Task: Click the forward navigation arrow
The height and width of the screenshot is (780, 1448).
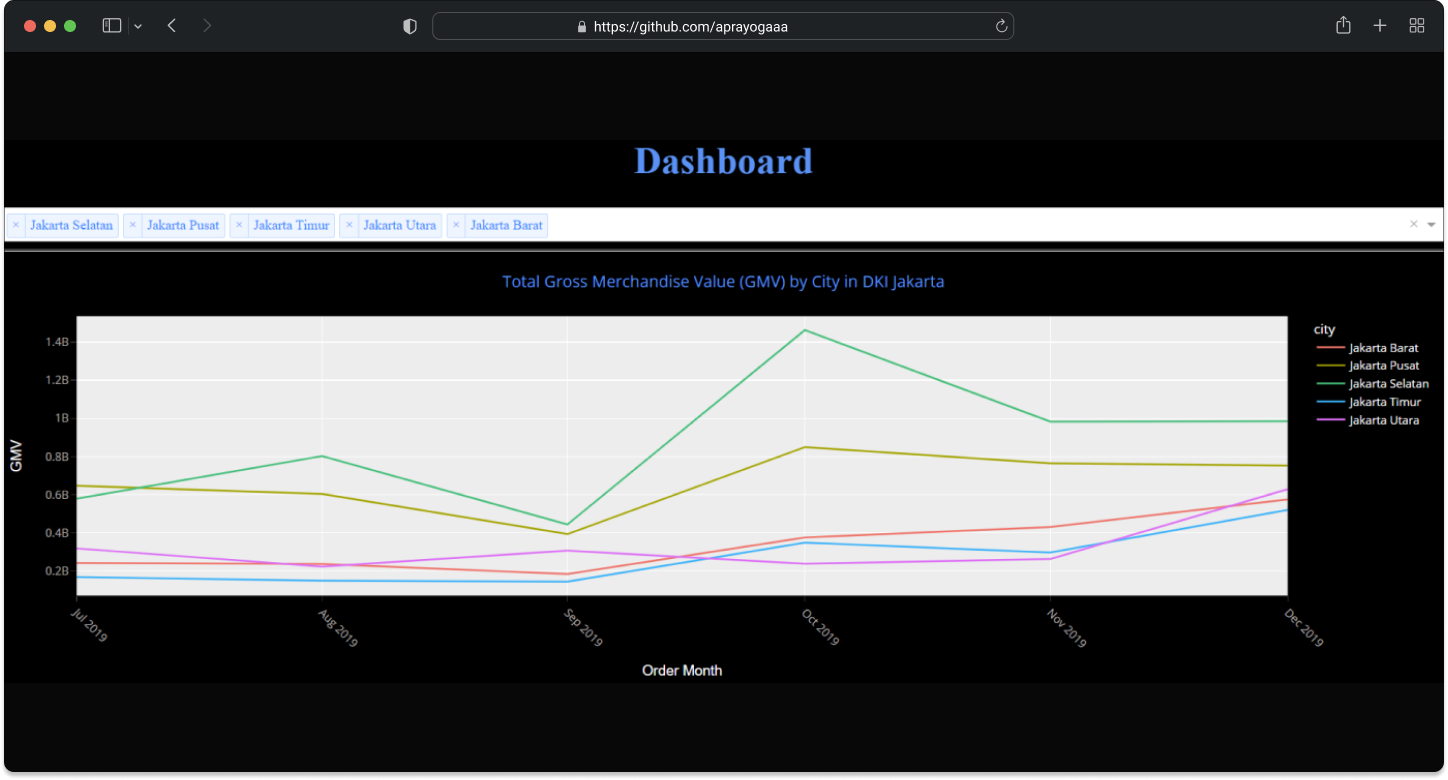Action: 207,25
